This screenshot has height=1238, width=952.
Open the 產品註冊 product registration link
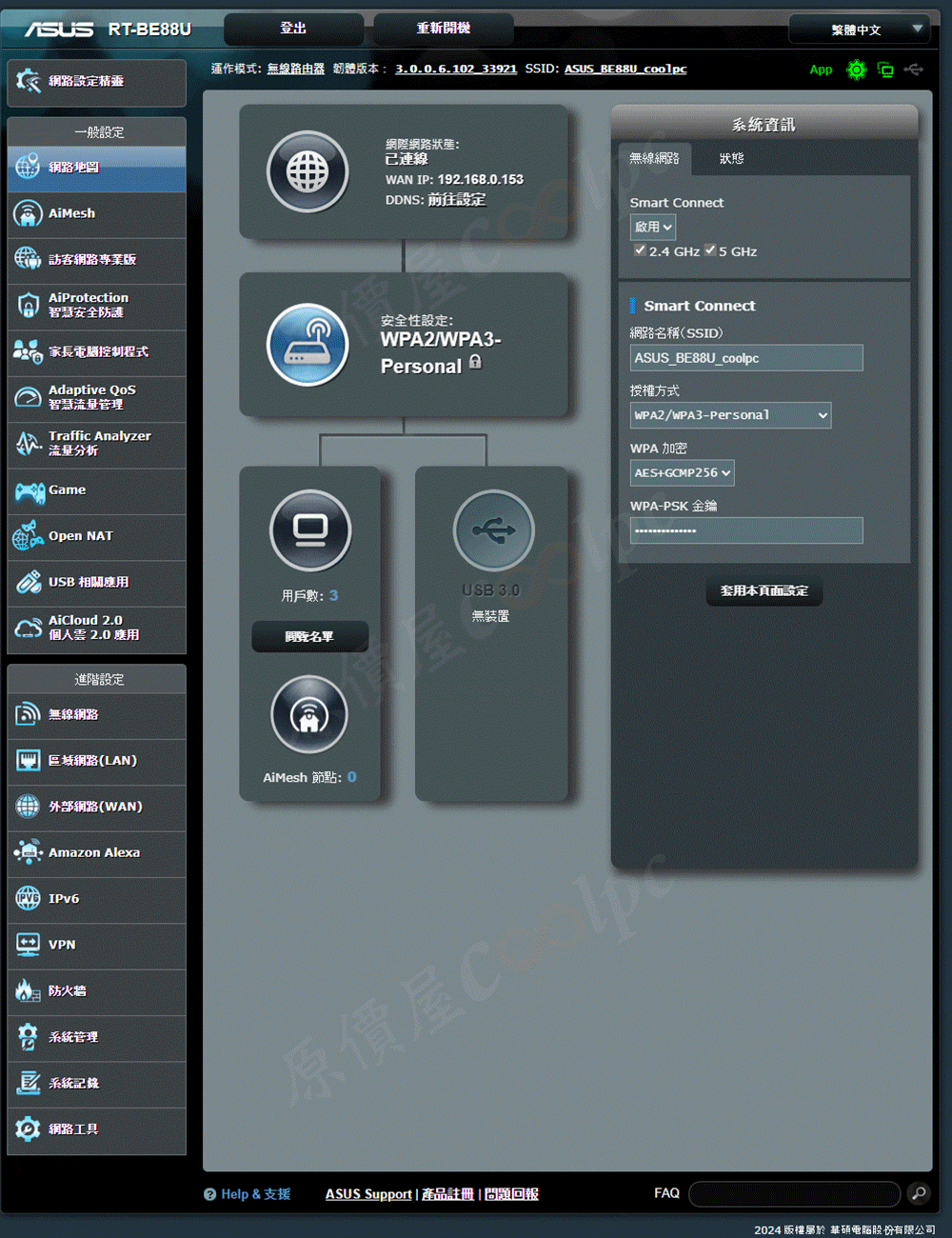pos(447,1194)
